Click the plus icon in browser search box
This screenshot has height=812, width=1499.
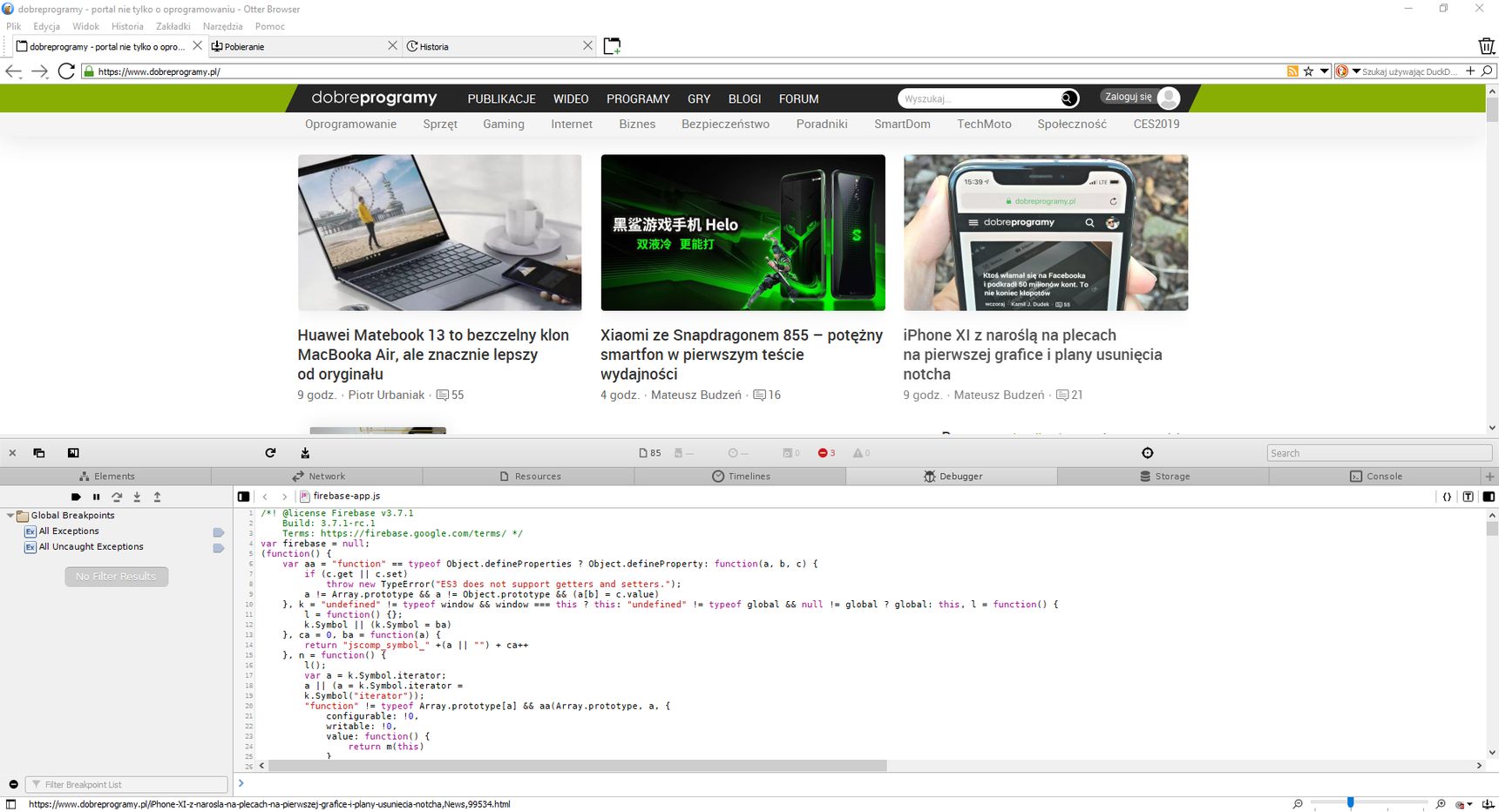pyautogui.click(x=1470, y=71)
